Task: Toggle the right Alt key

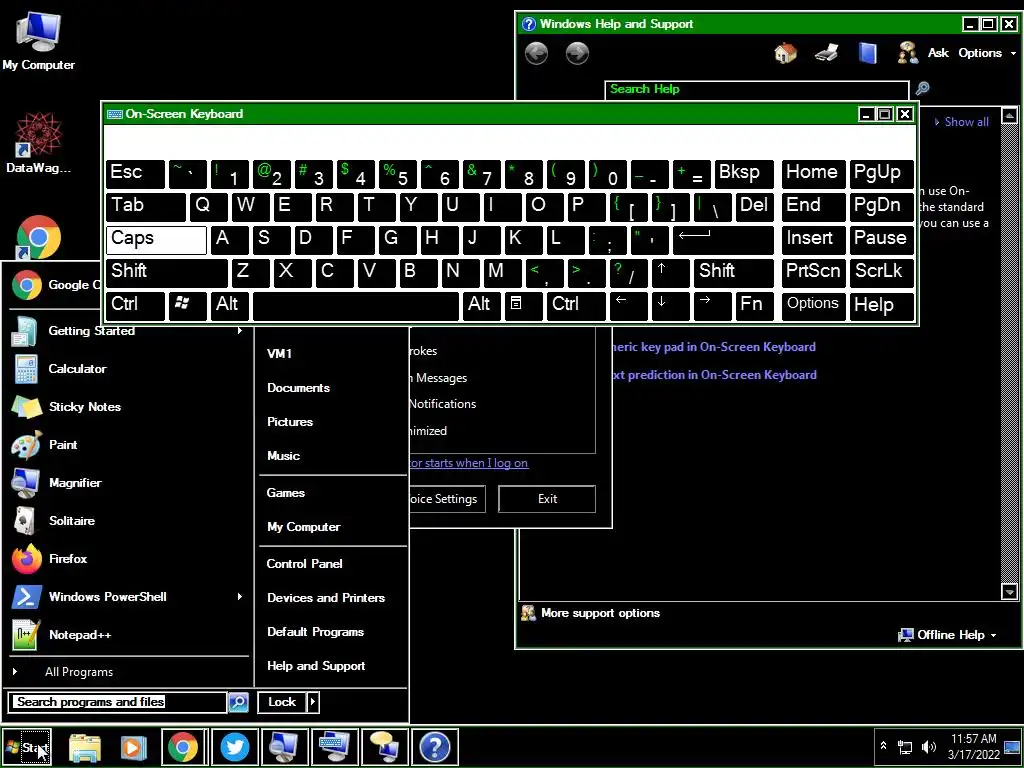Action: (482, 305)
